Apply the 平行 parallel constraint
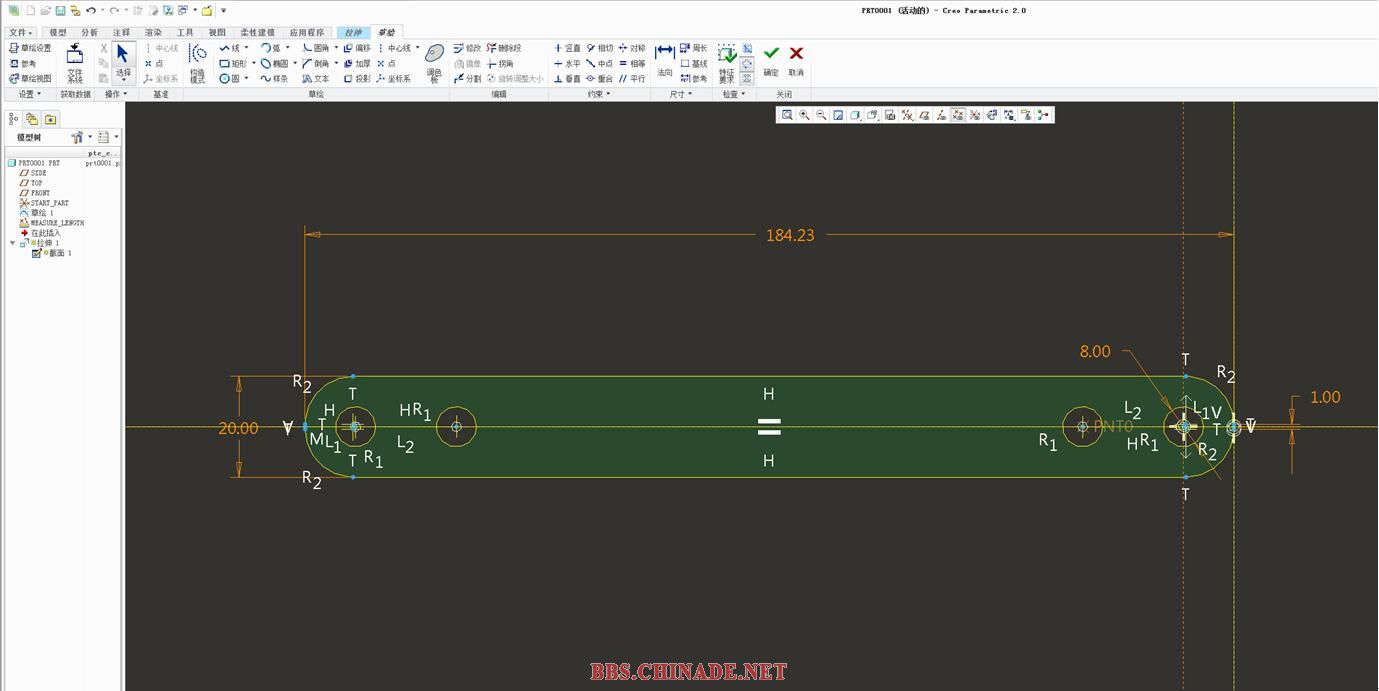This screenshot has width=1379, height=691. pos(632,78)
